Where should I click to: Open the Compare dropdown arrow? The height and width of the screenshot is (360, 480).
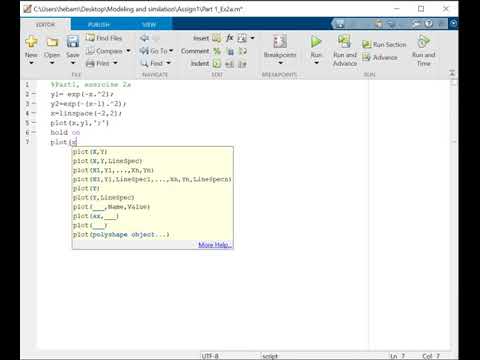[128, 51]
